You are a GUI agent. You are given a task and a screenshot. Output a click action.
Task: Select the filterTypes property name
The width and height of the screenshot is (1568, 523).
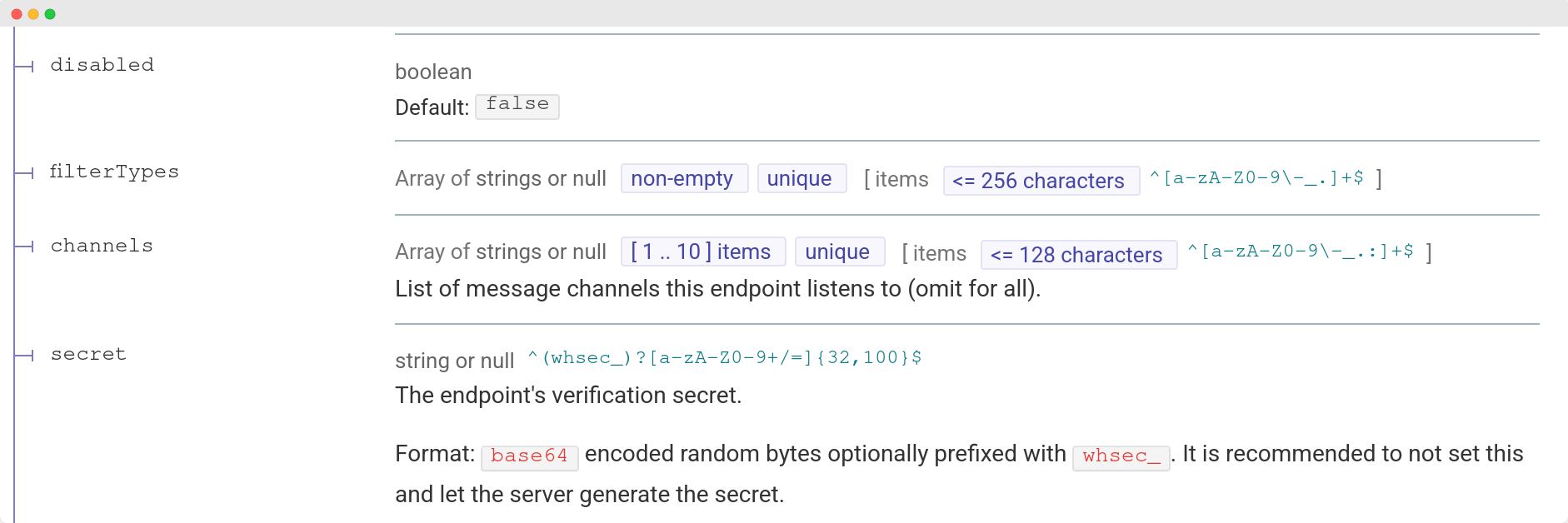tap(115, 172)
